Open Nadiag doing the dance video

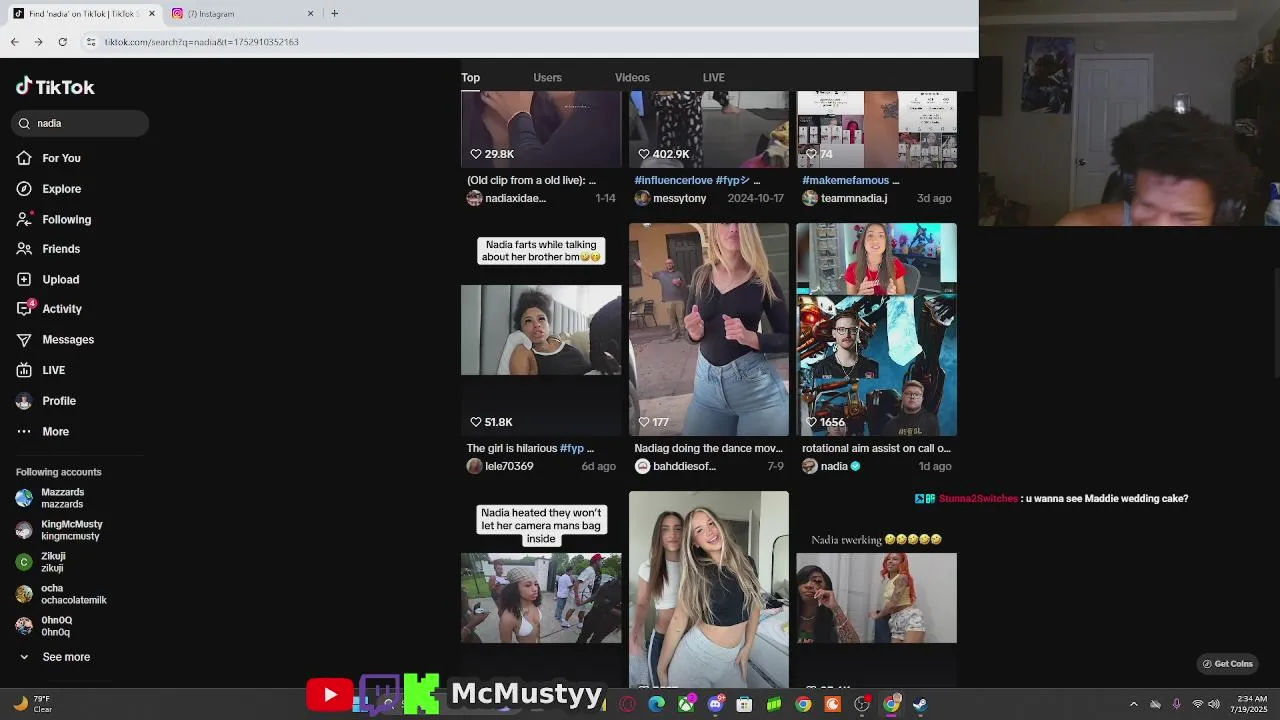point(709,330)
